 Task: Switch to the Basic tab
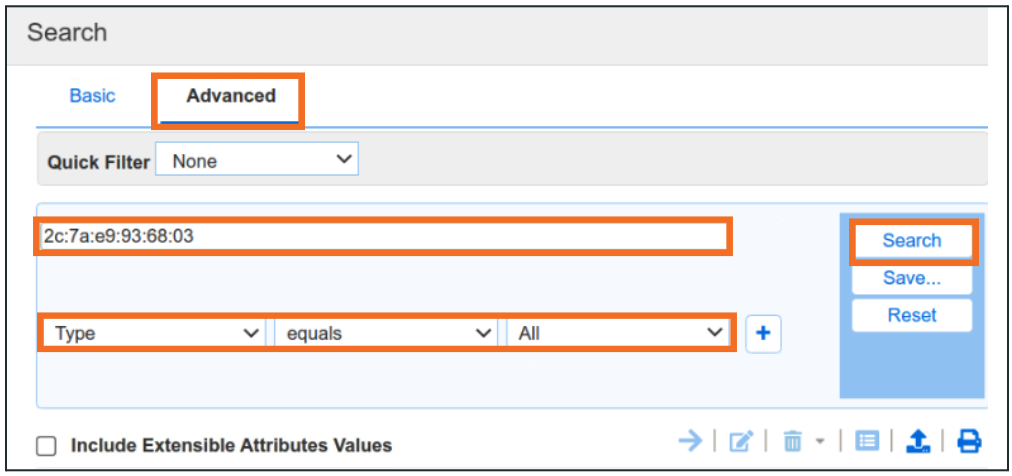(x=92, y=96)
